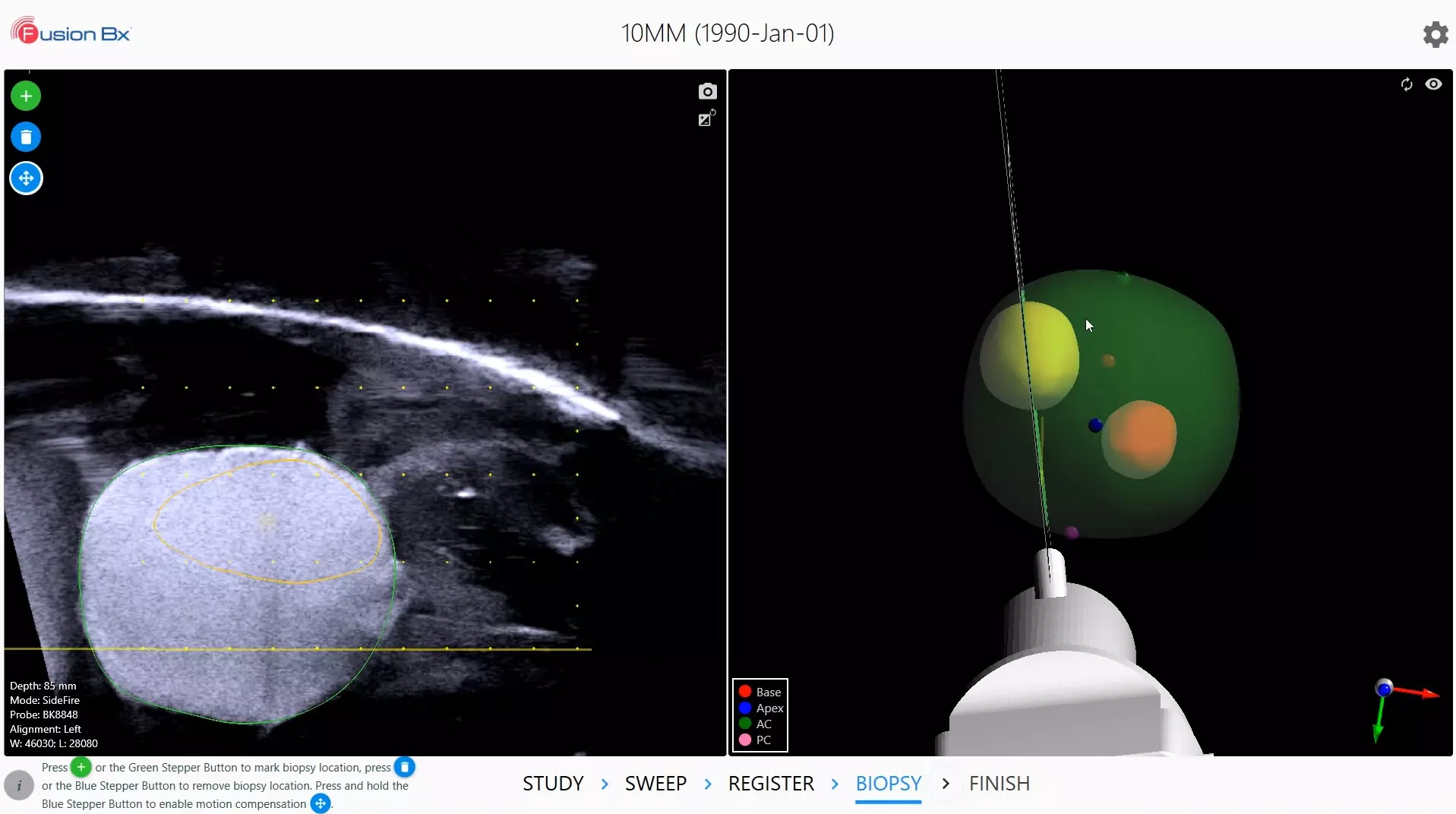
Task: Proceed to the FINISH step
Action: [x=999, y=784]
